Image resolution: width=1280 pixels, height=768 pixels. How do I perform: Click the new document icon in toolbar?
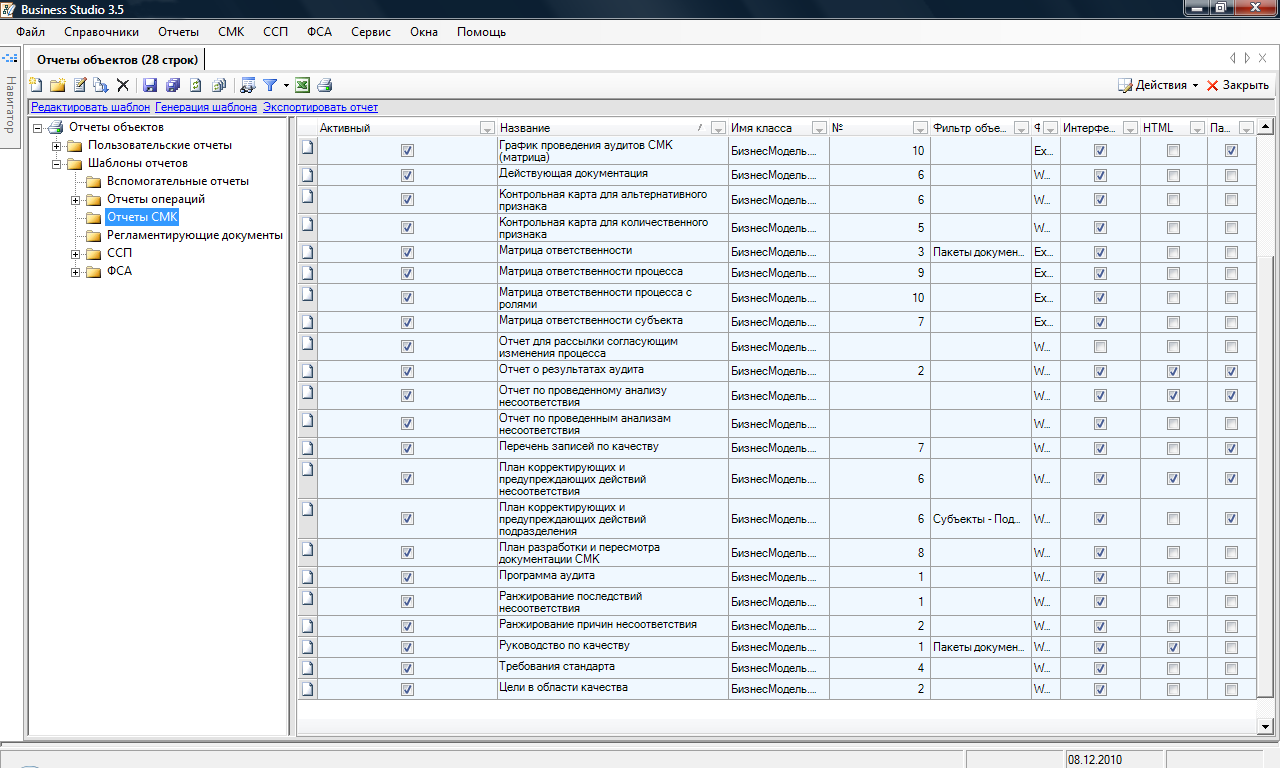[x=36, y=86]
